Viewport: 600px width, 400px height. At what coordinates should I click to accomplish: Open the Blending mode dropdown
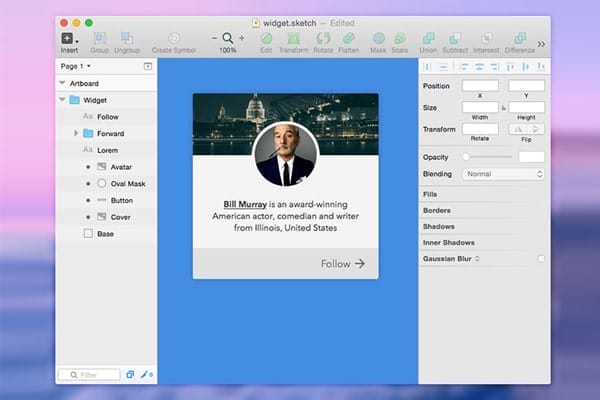504,174
